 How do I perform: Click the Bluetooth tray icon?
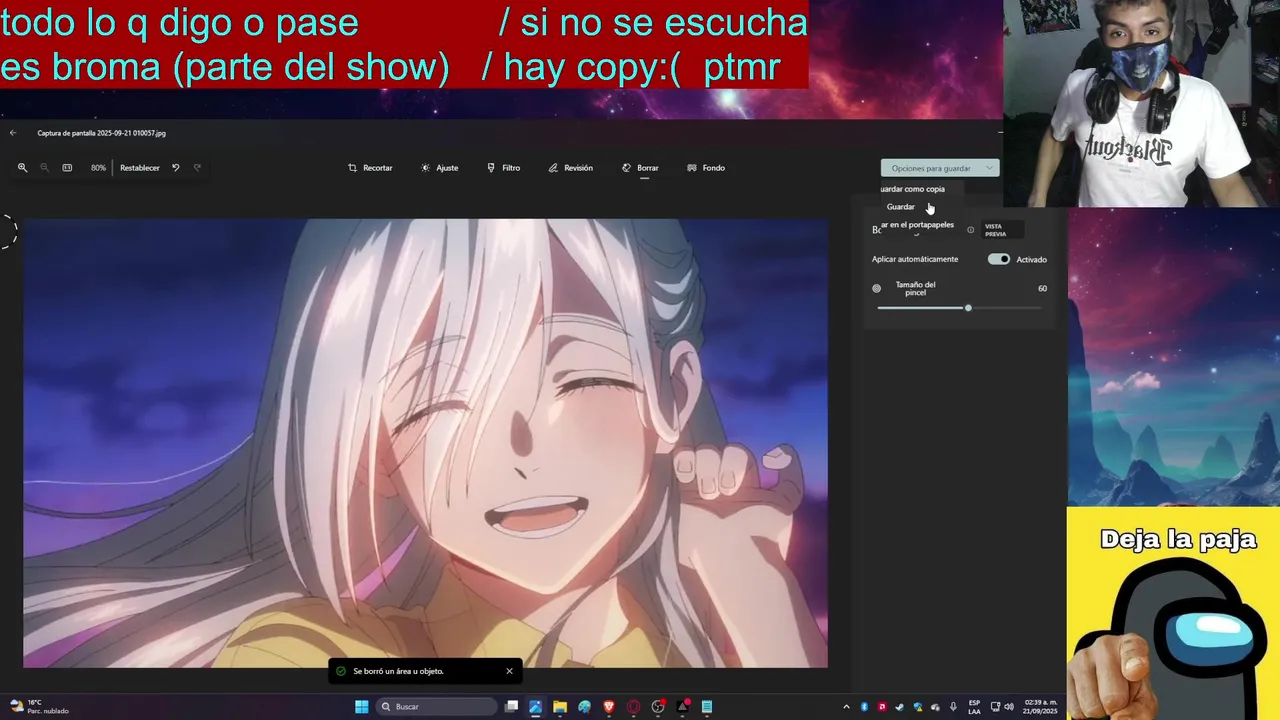tap(864, 707)
